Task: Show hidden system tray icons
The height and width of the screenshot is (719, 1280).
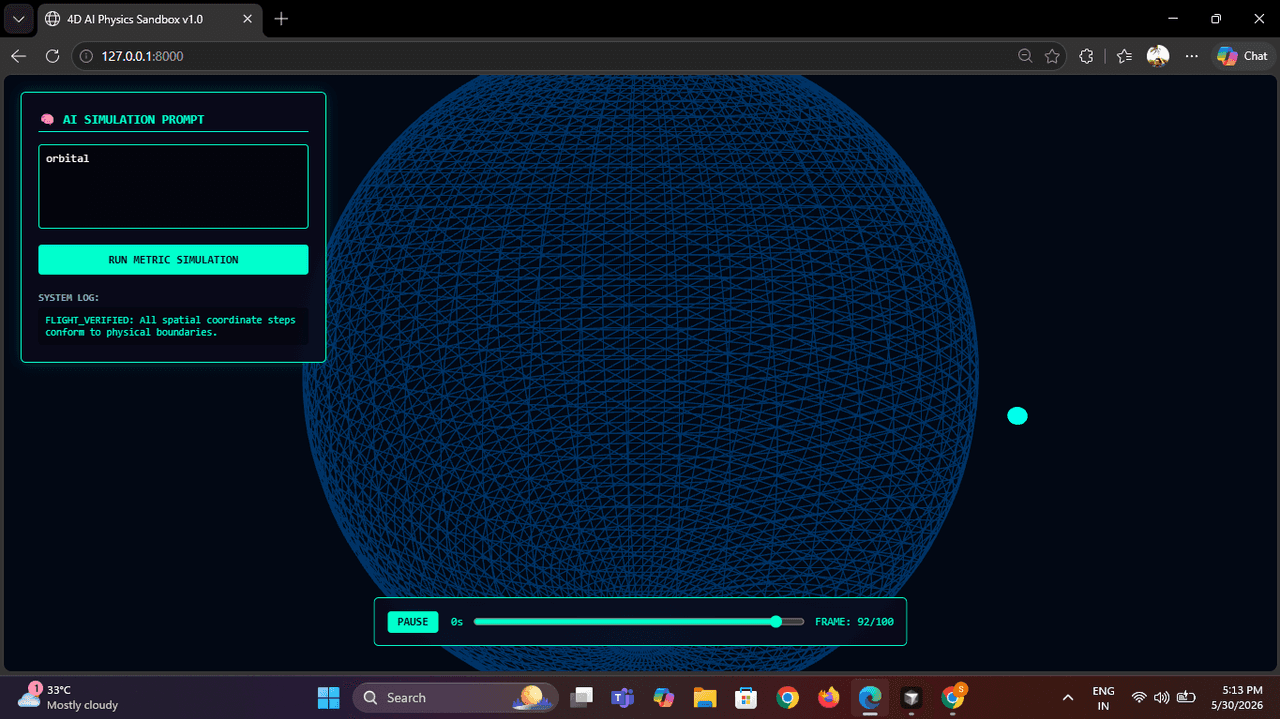Action: point(1068,697)
